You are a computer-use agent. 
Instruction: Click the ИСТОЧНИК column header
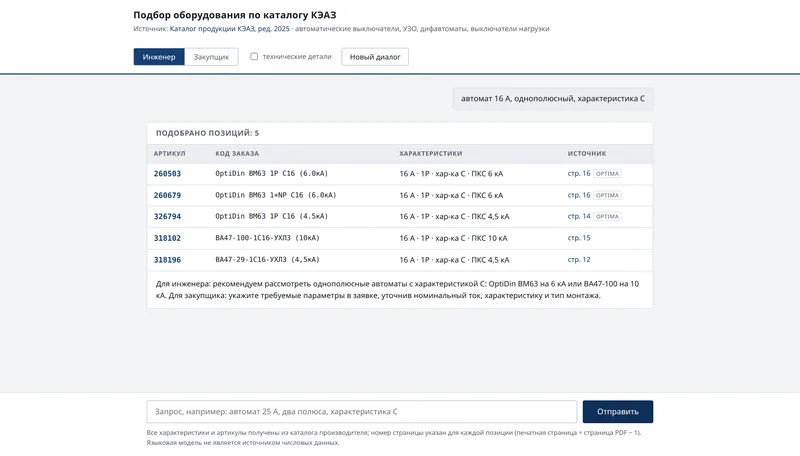click(x=587, y=154)
